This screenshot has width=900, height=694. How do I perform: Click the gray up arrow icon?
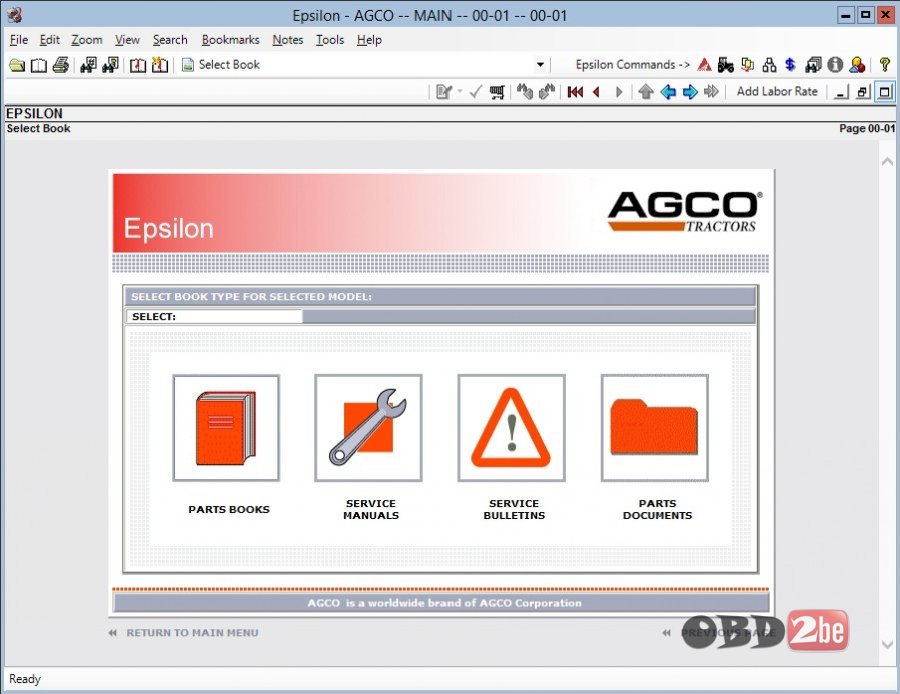pyautogui.click(x=646, y=92)
